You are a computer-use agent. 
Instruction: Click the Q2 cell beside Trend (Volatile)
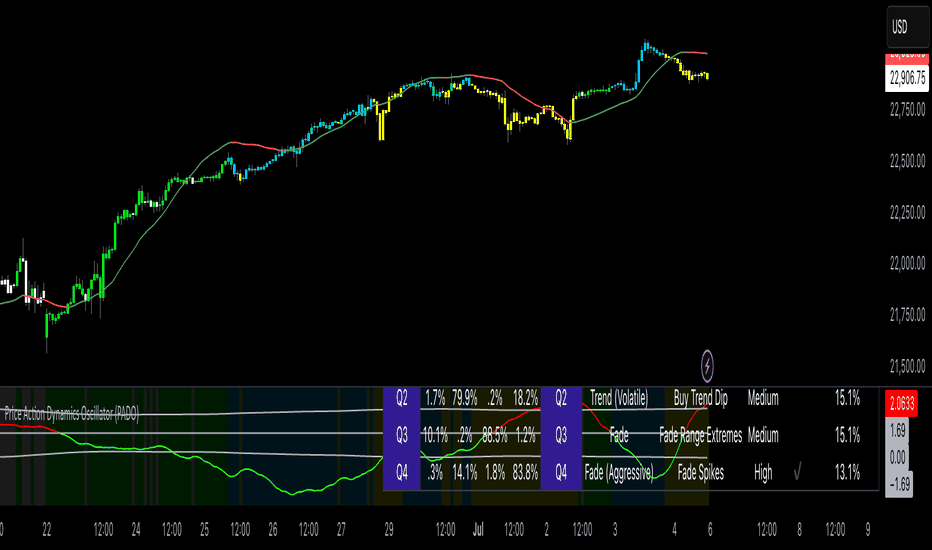561,398
